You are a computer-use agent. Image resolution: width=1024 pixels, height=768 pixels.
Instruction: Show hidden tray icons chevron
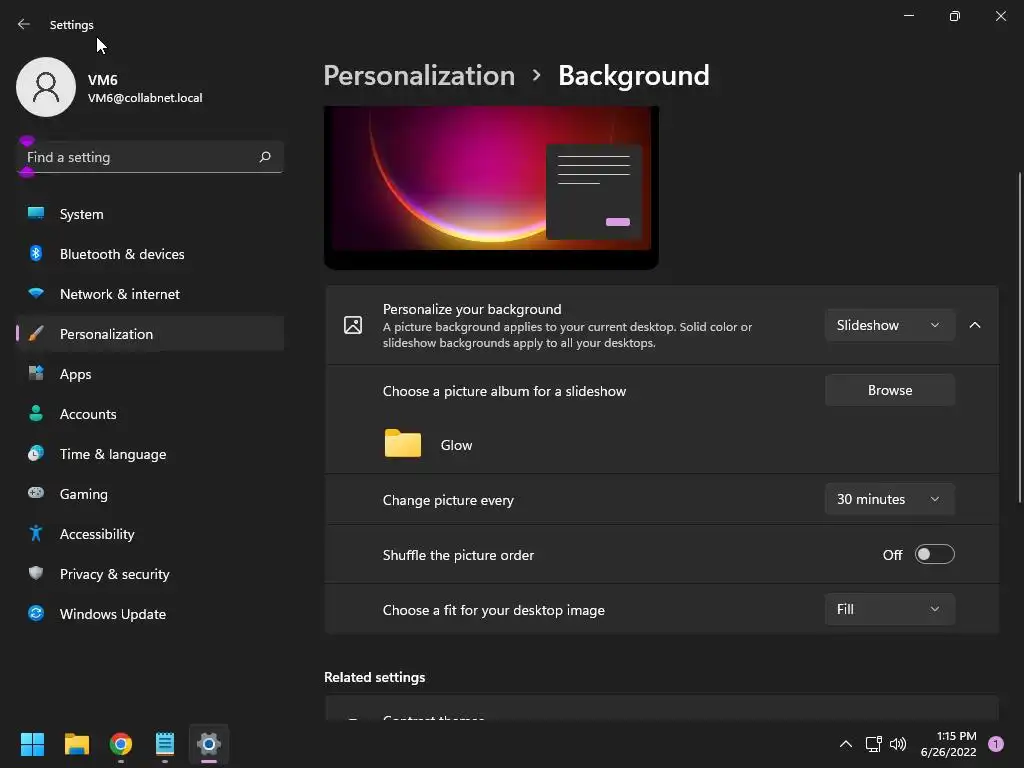click(x=846, y=744)
